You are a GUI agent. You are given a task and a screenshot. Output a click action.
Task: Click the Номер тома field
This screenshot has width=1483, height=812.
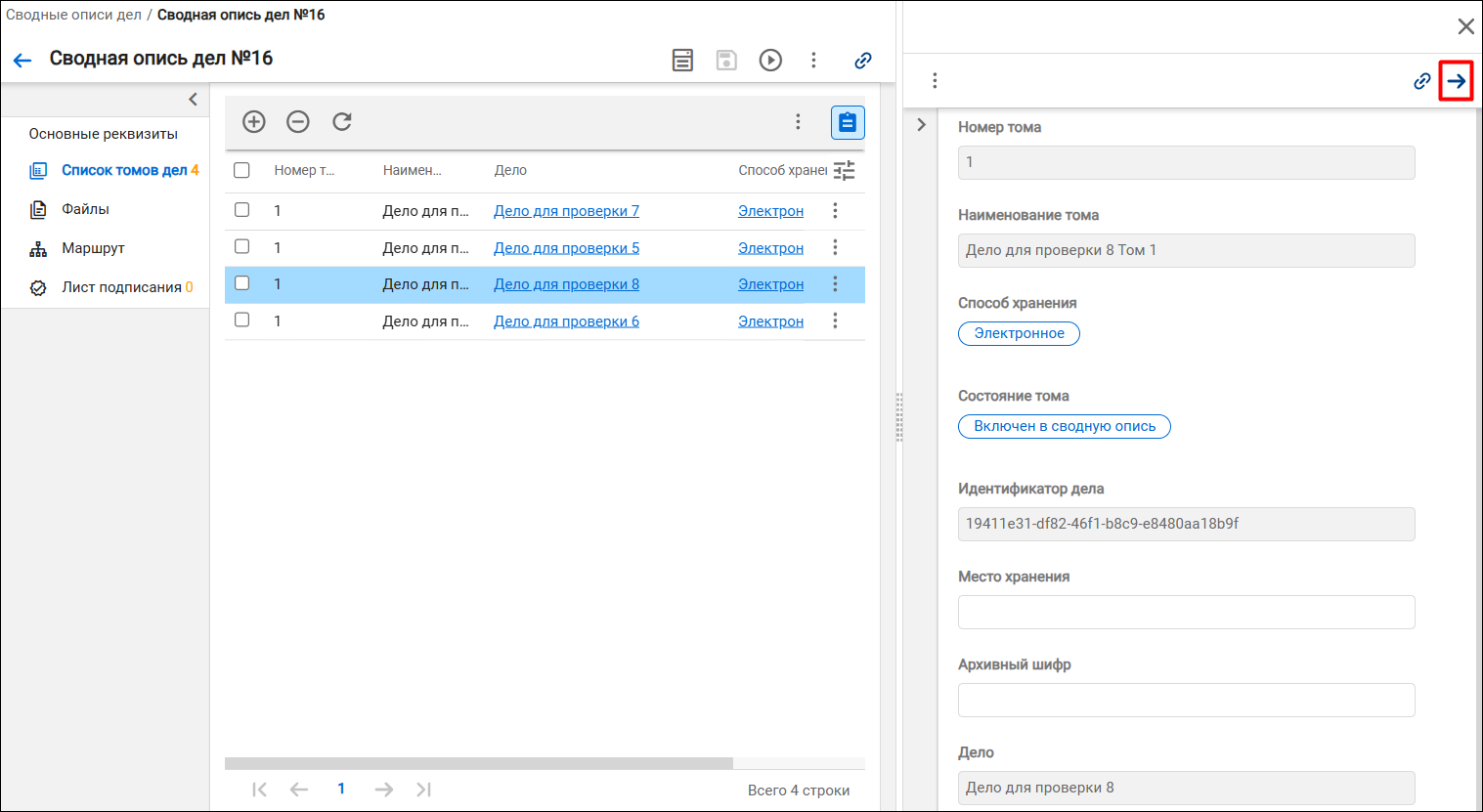[1186, 162]
